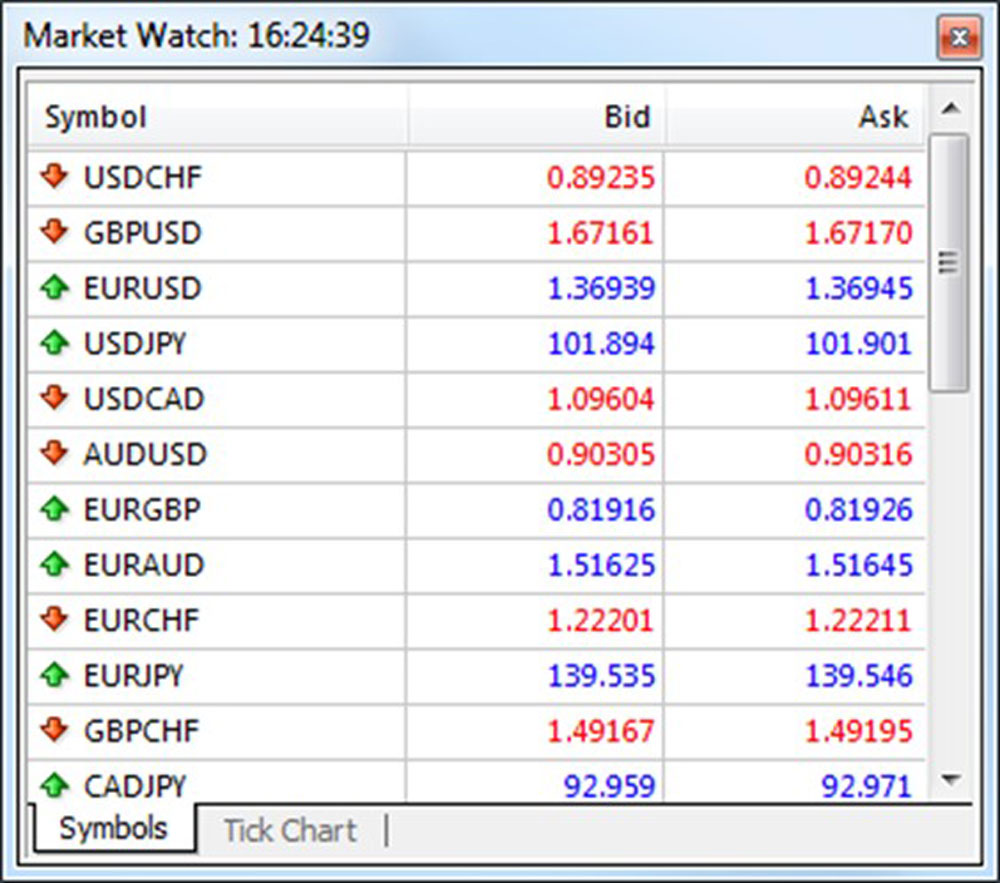
Task: Click GBPCHF bid price 1.49167
Action: (x=601, y=732)
